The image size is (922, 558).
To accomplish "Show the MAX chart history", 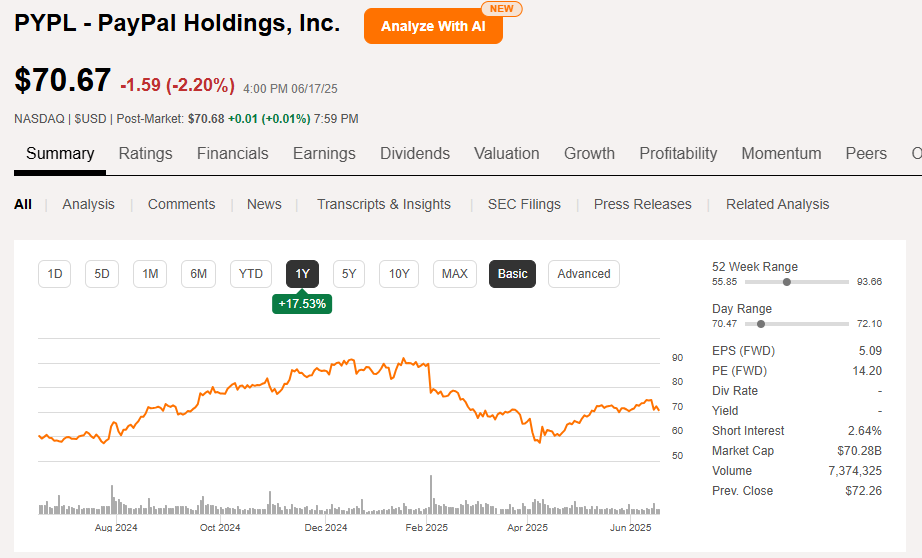I will 455,274.
